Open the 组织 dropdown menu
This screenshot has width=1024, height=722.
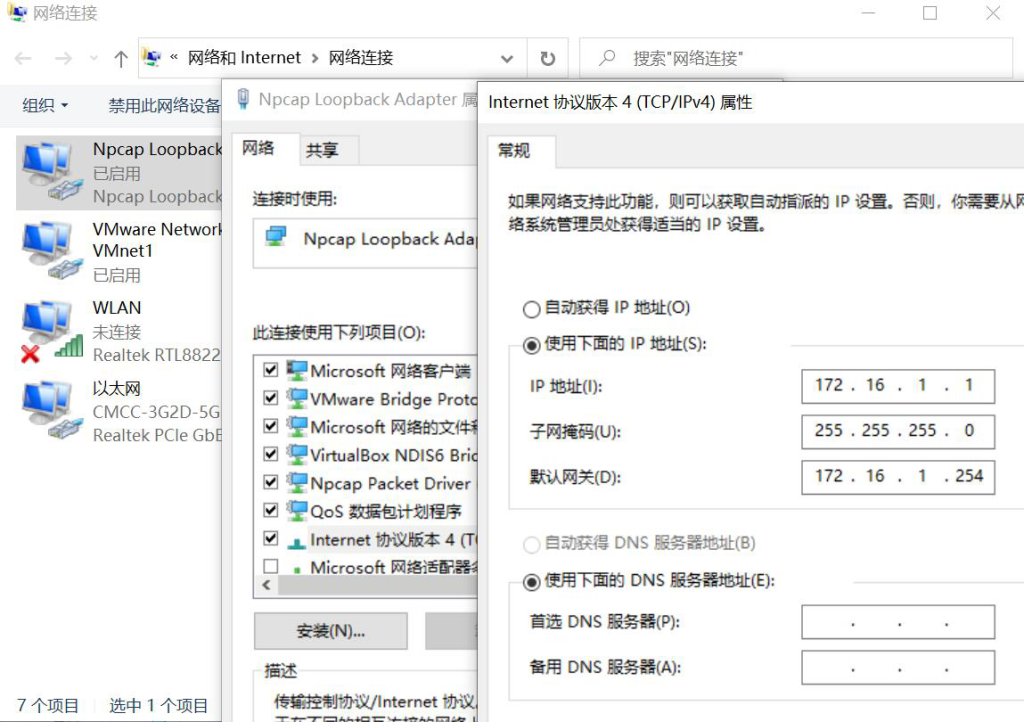click(x=45, y=105)
